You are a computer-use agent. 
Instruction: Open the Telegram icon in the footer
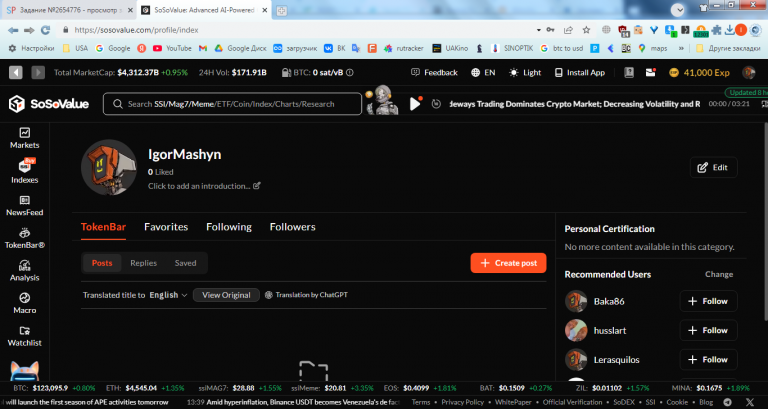coord(728,402)
